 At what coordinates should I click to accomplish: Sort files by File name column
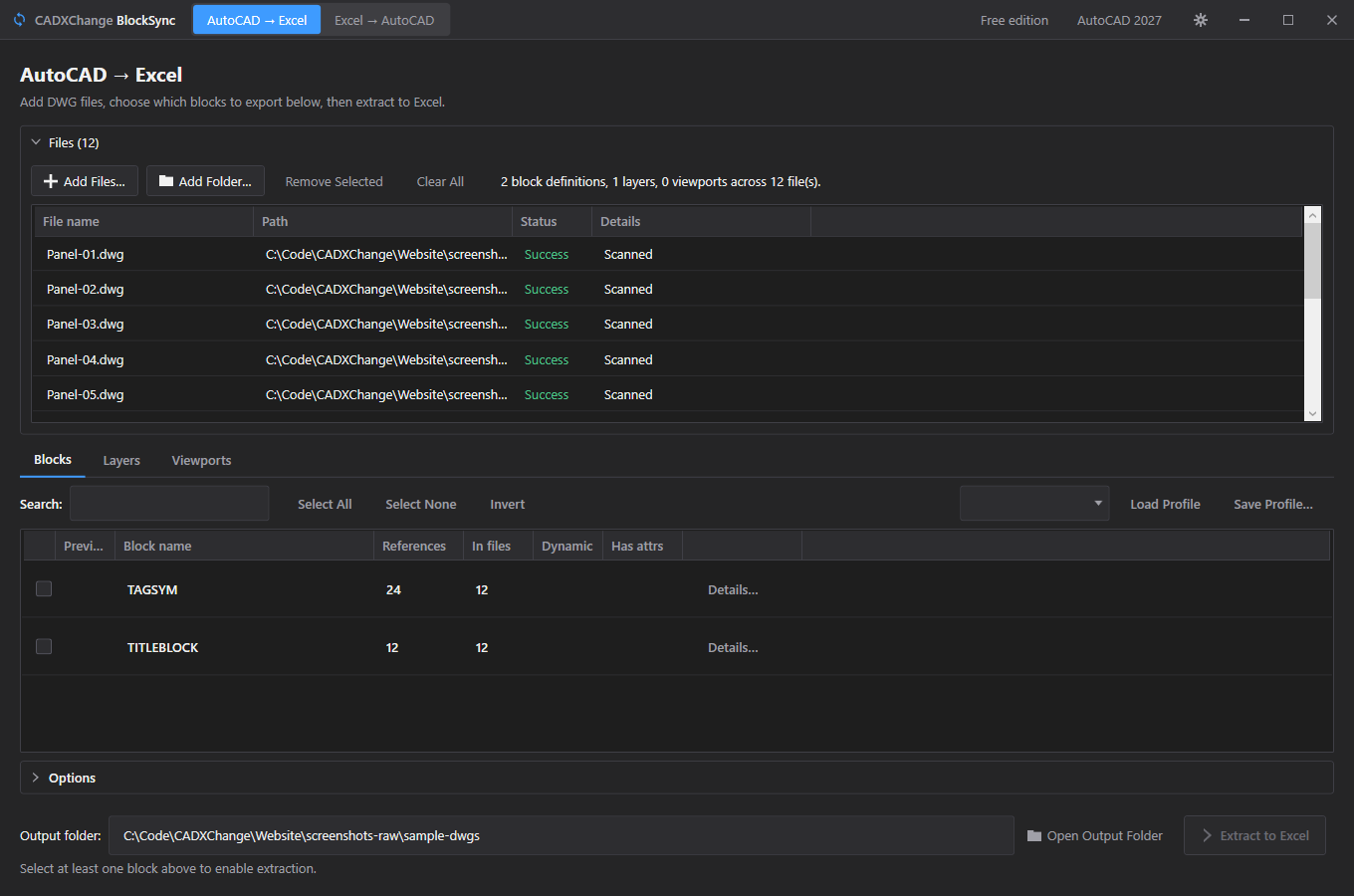tap(143, 221)
